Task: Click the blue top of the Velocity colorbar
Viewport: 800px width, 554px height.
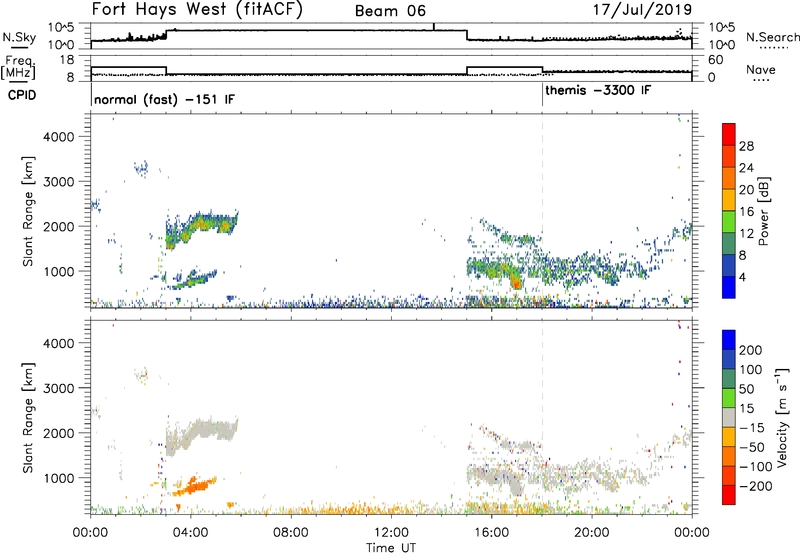Action: (729, 340)
